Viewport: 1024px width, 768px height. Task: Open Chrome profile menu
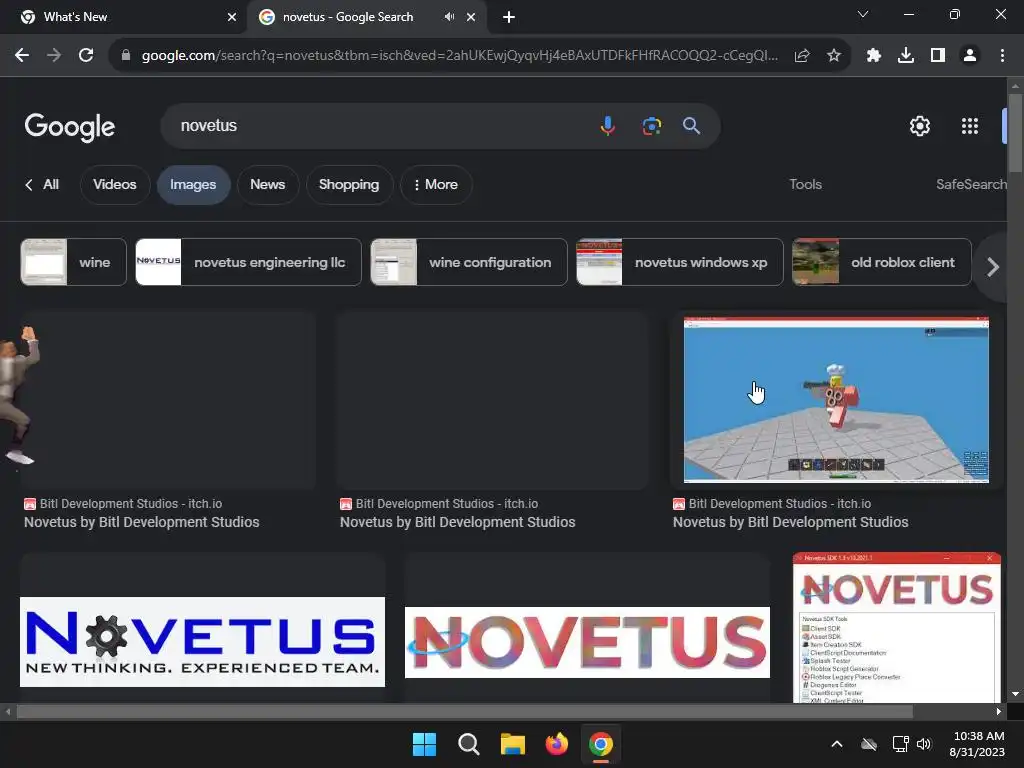pos(970,56)
